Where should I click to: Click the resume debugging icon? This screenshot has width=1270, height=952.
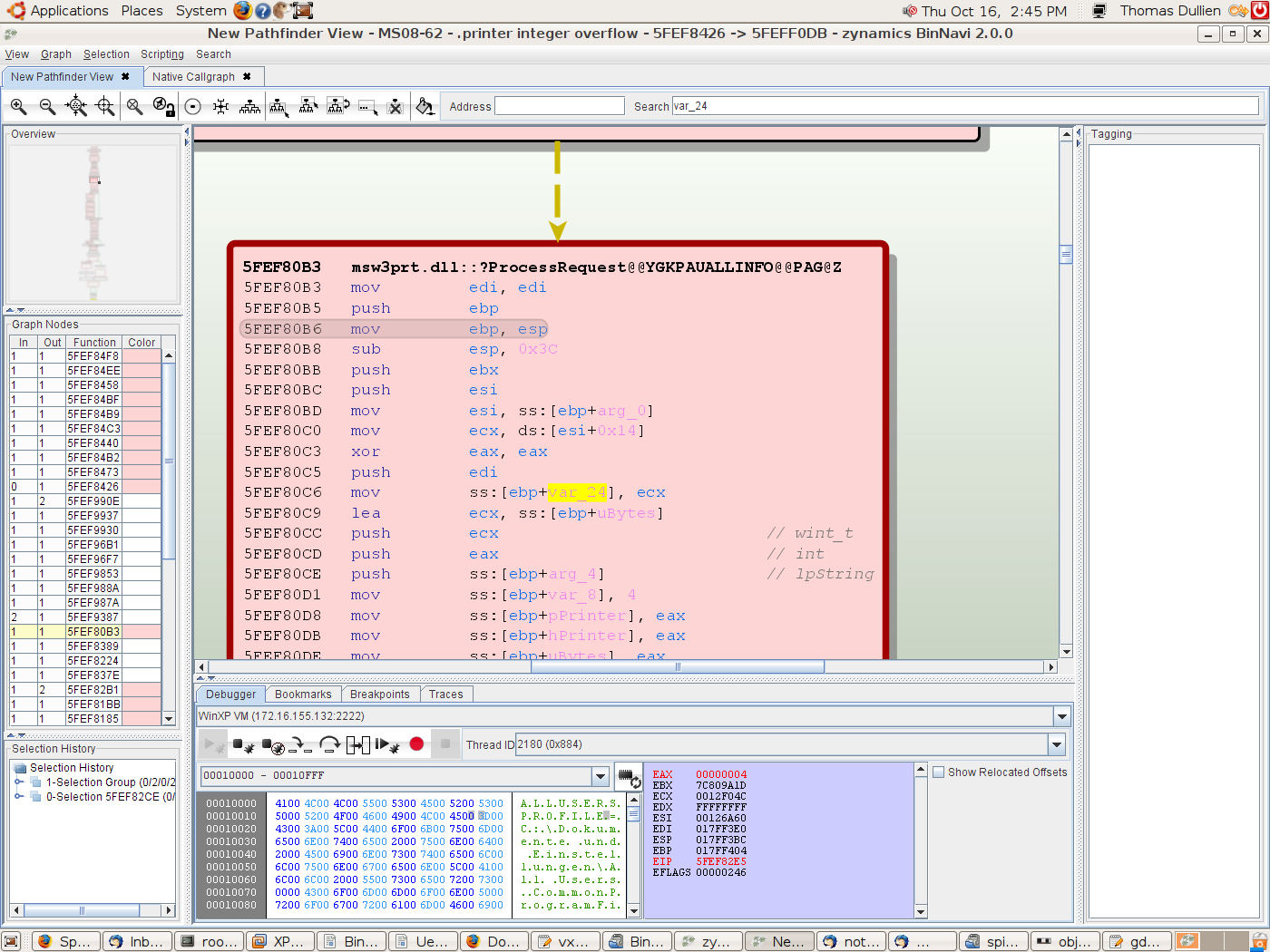point(388,745)
